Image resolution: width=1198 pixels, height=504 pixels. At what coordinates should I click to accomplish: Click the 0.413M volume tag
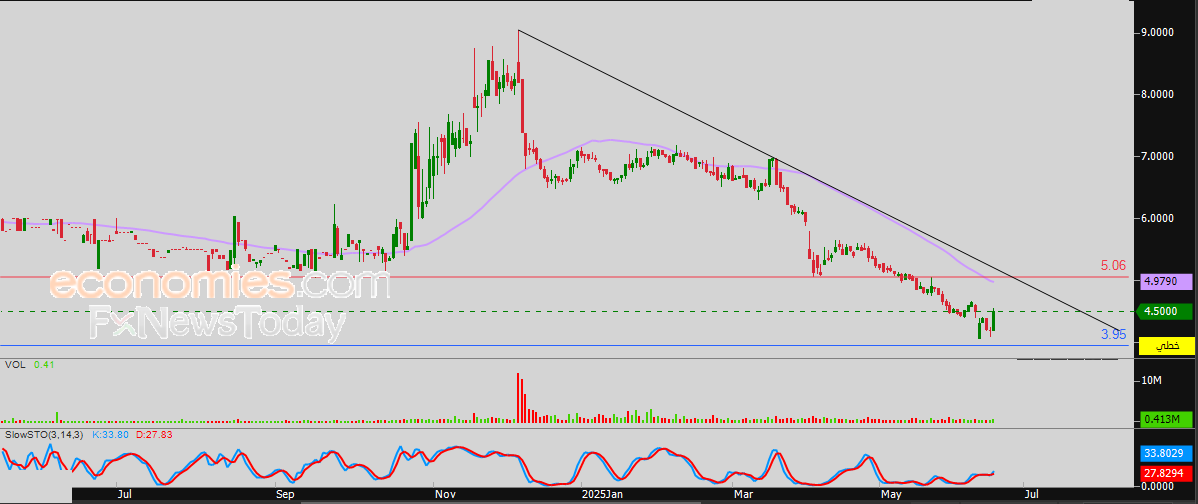coord(1165,418)
